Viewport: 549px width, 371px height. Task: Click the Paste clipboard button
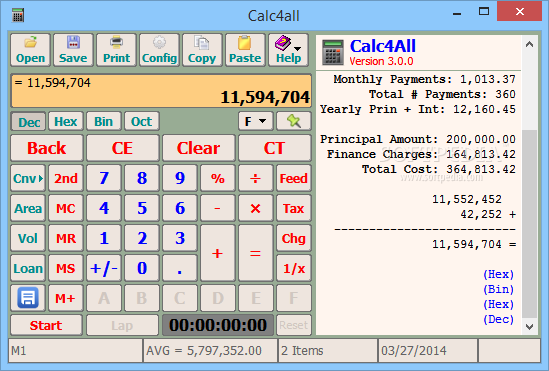(x=245, y=50)
